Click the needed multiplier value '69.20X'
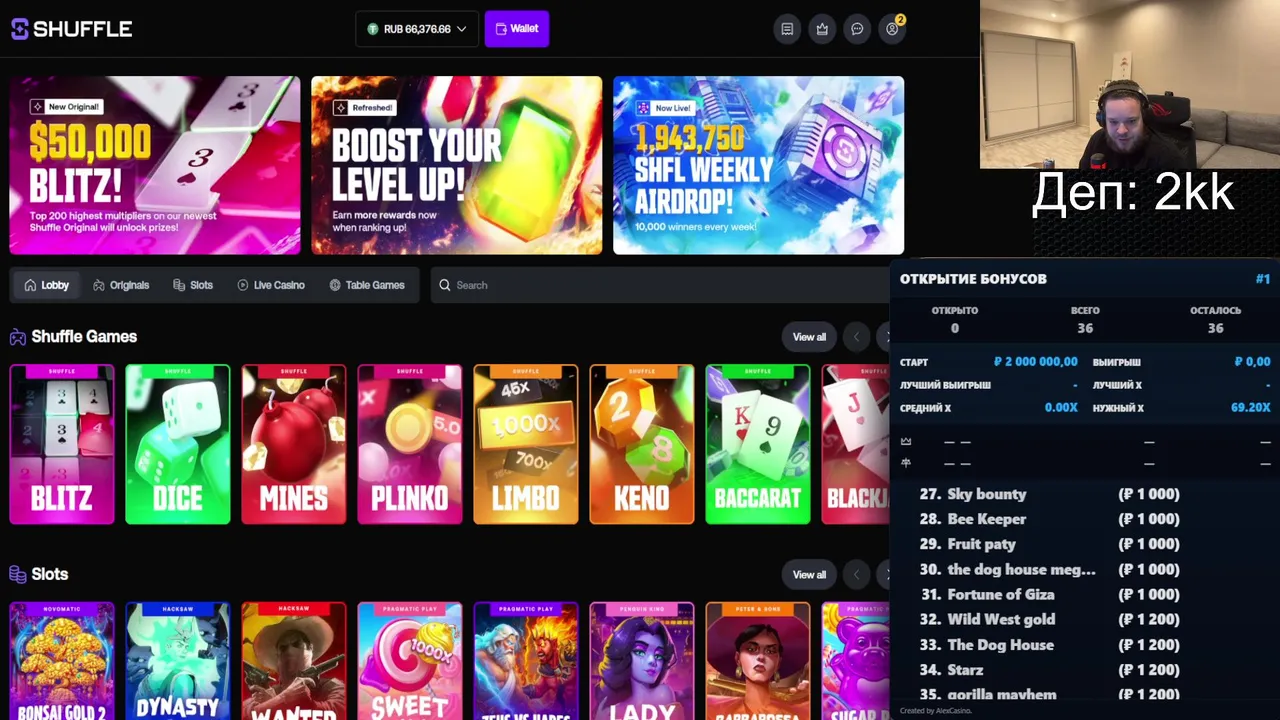1280x720 pixels. 1250,408
